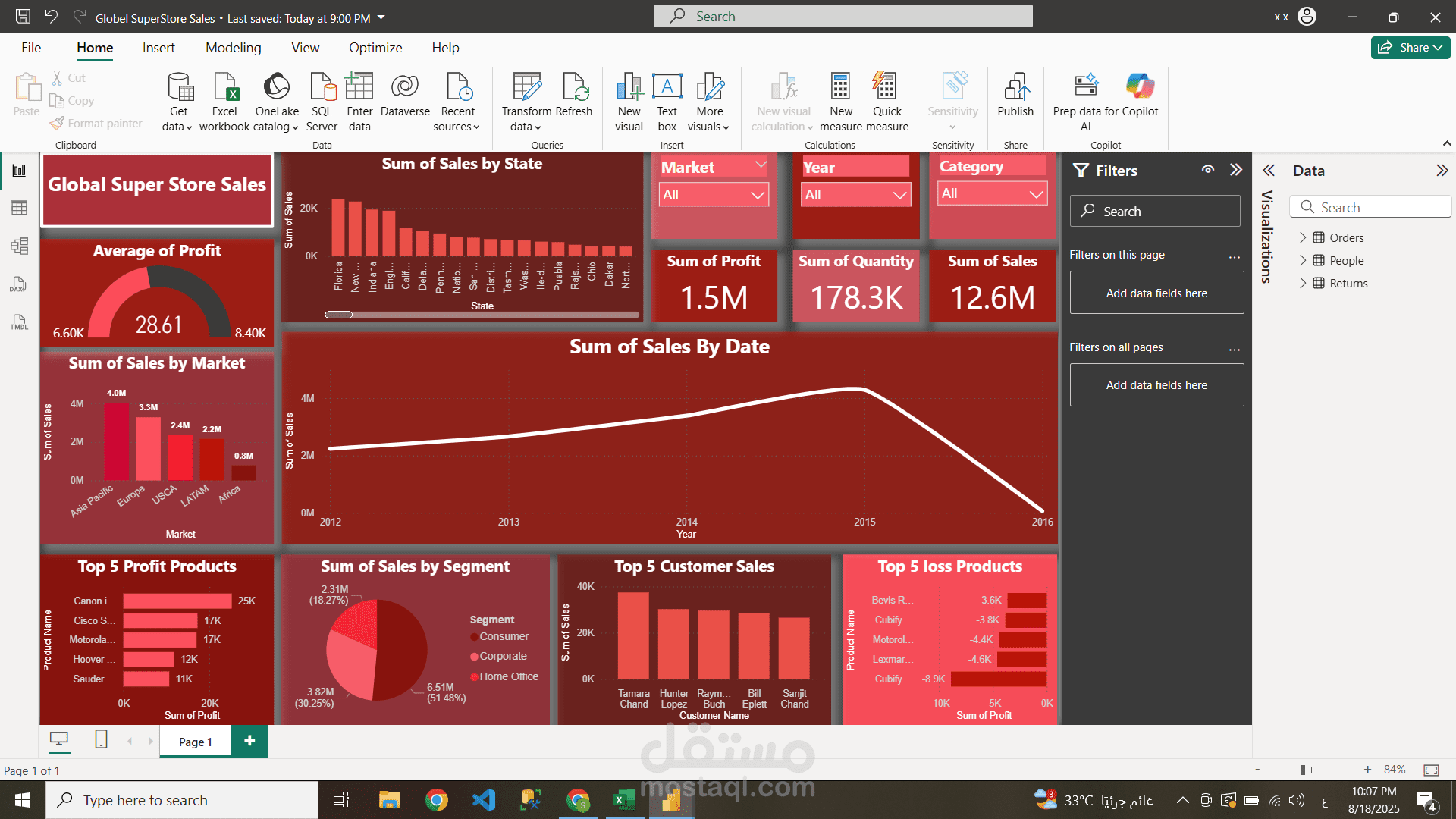This screenshot has height=819, width=1456.
Task: Open options for Filters on this page
Action: [1235, 256]
